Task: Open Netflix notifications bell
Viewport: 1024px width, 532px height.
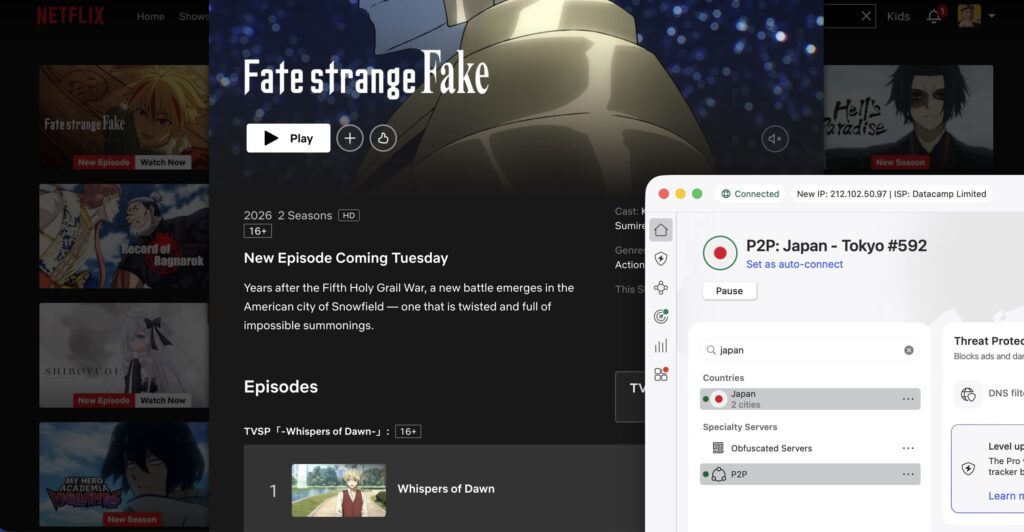Action: (934, 16)
